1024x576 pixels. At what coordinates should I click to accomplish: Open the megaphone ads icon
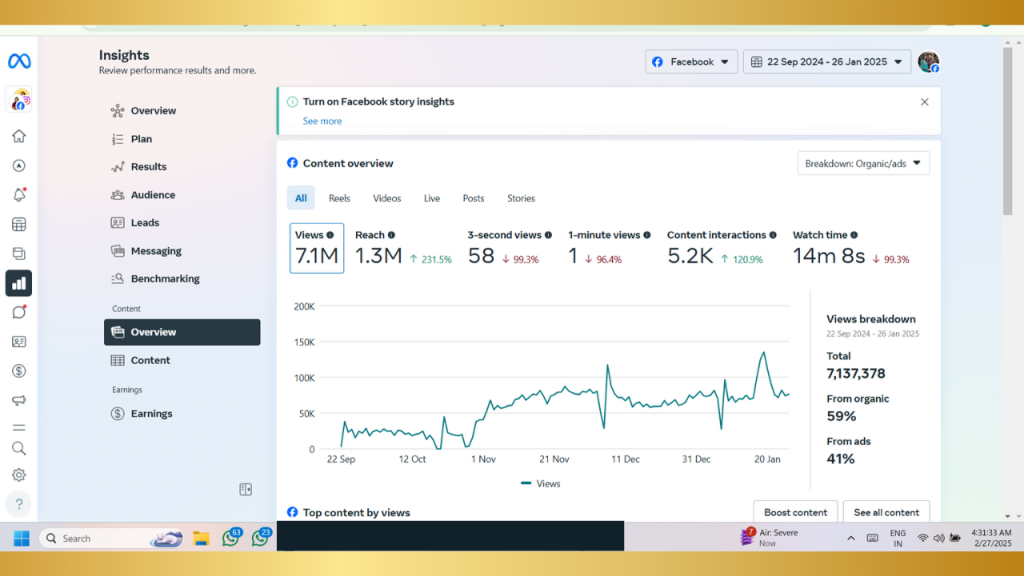point(19,400)
